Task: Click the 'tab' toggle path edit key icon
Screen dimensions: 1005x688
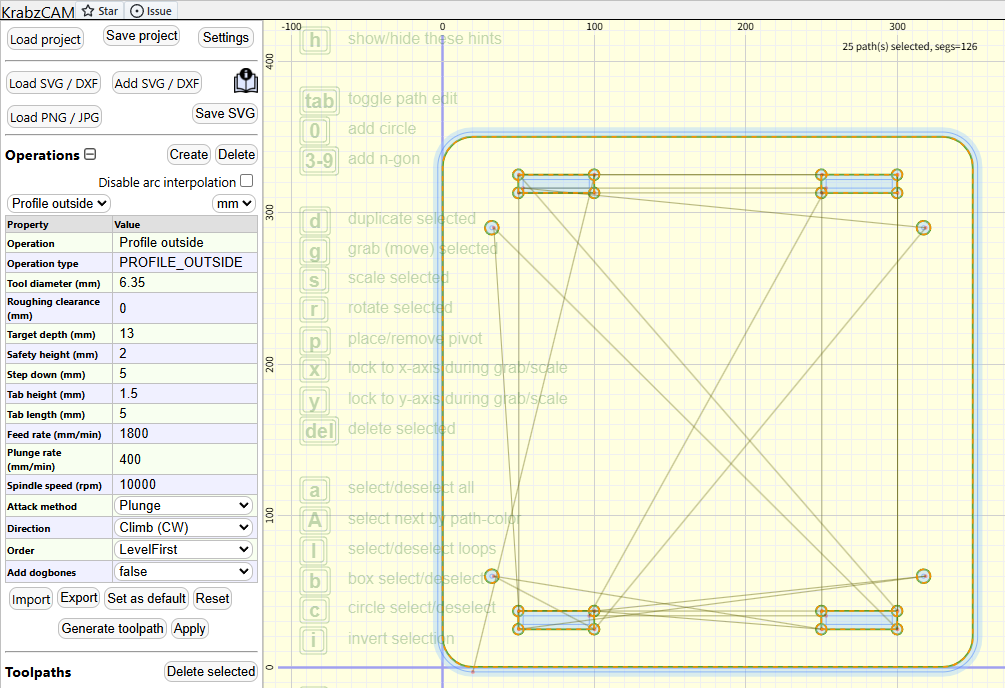Action: 319,100
